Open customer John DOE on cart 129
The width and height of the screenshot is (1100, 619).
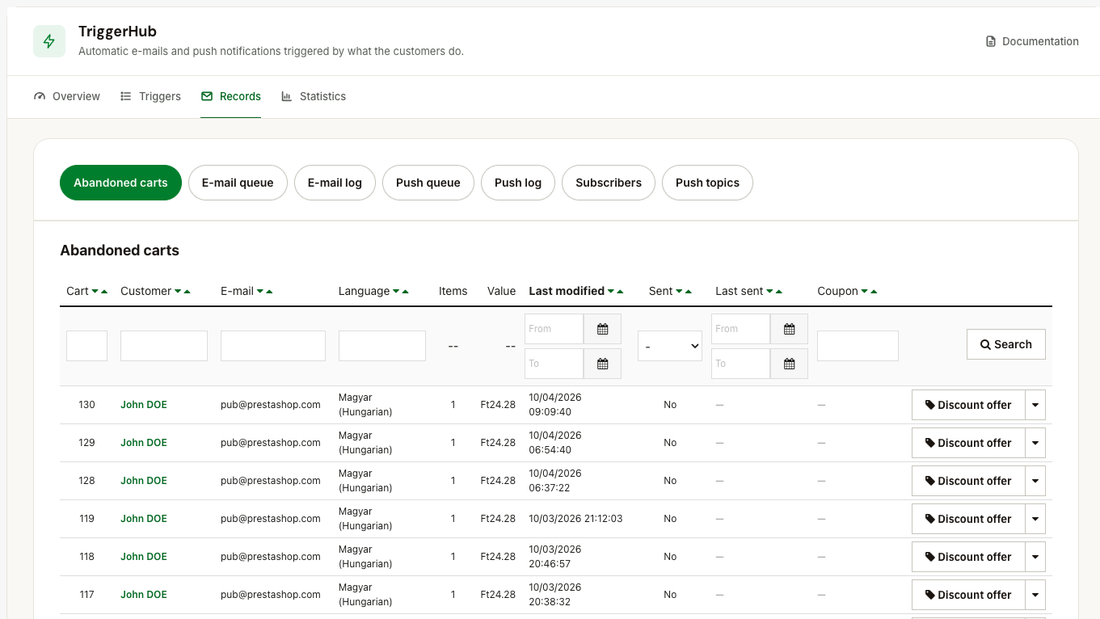pos(144,443)
